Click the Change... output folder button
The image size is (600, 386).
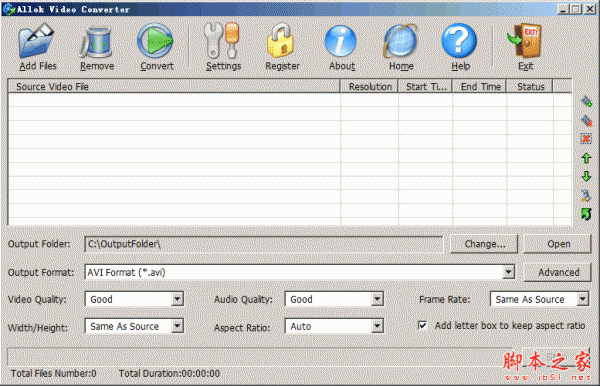tap(484, 244)
